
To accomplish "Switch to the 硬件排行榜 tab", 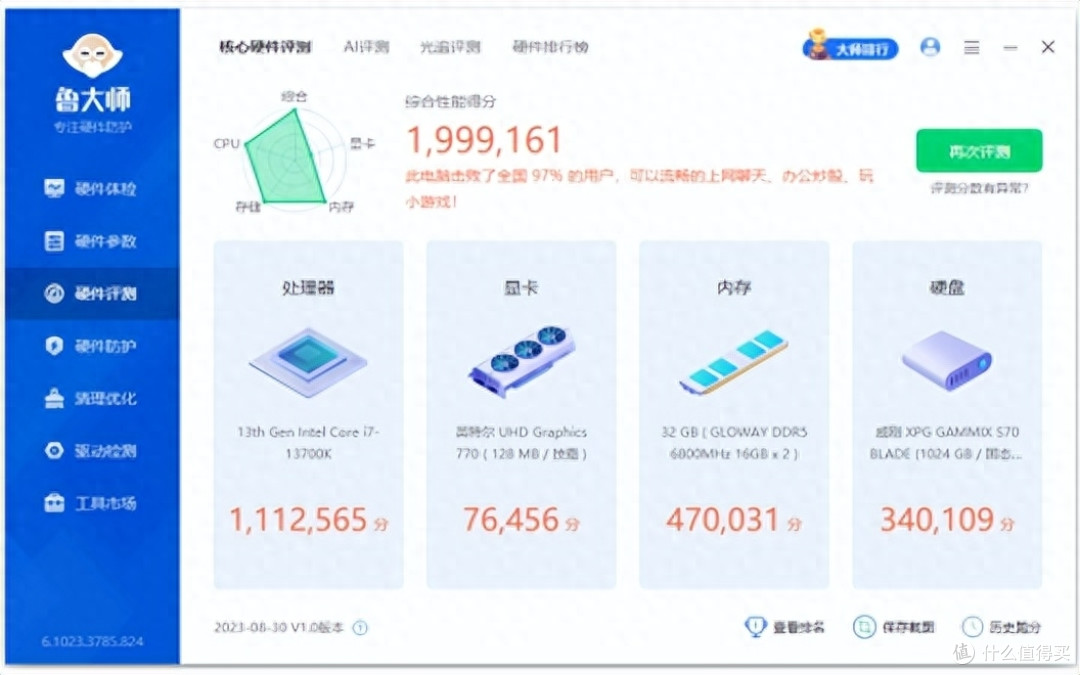I will (550, 47).
